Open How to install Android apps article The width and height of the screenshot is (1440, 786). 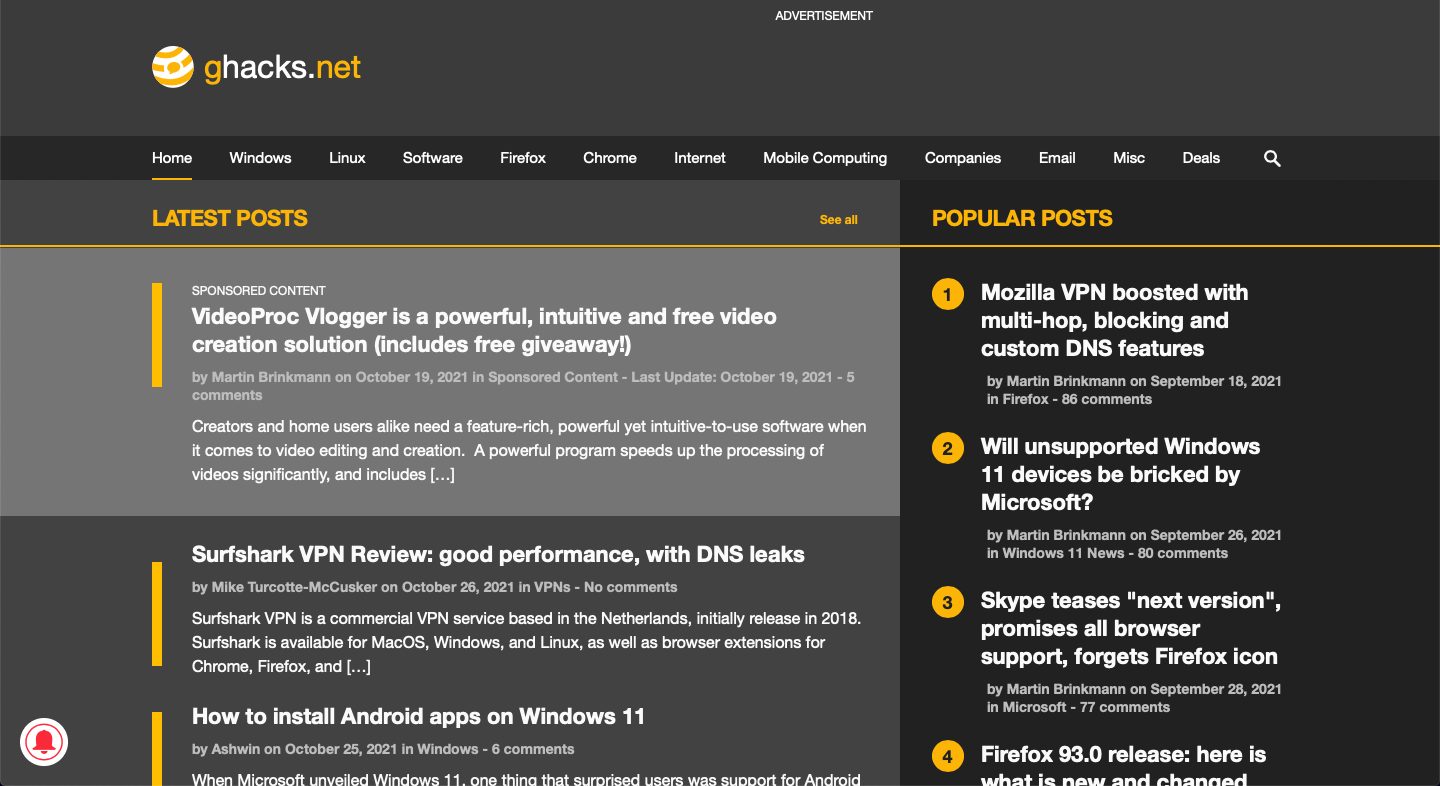[418, 716]
